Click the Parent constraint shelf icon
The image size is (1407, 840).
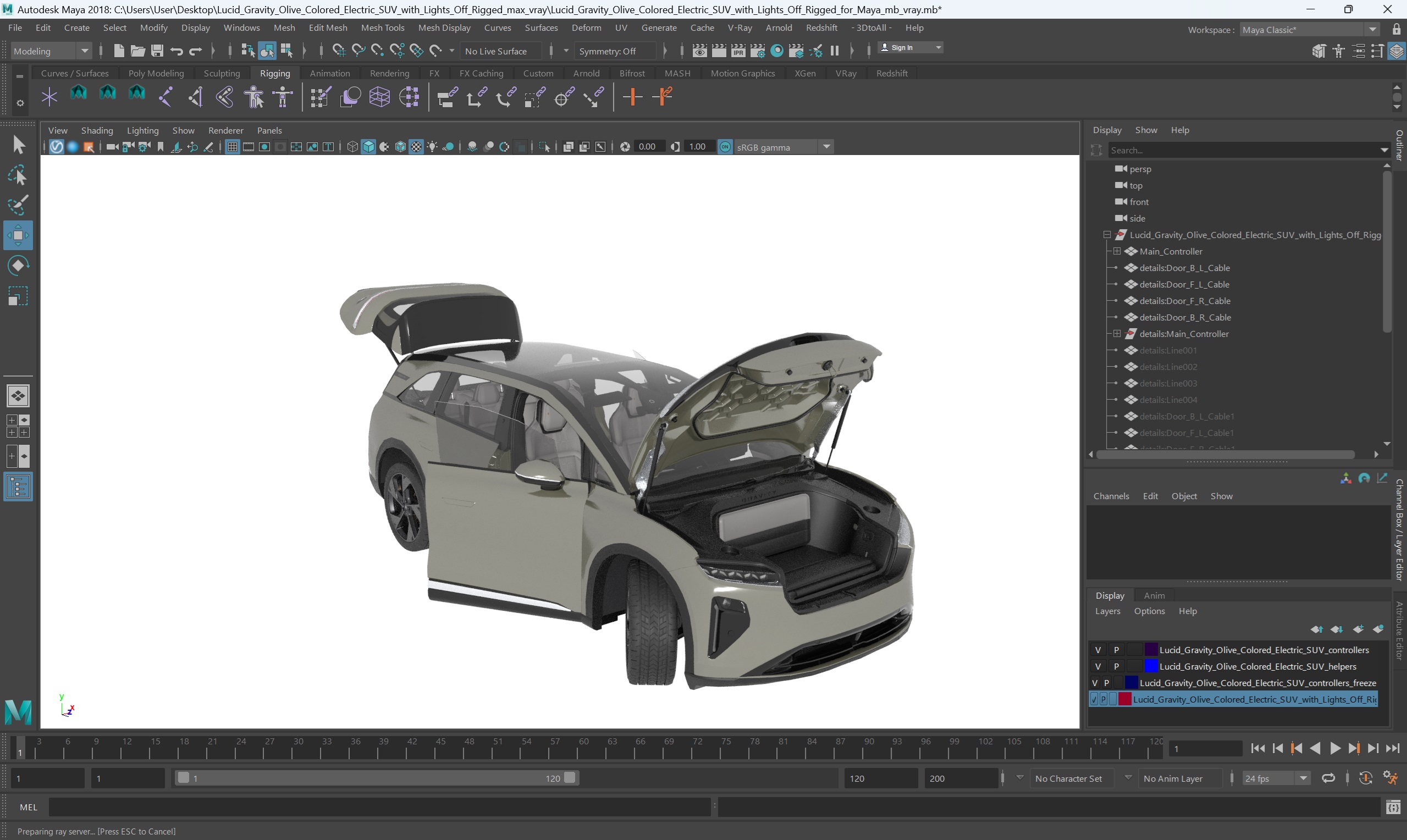(x=447, y=97)
